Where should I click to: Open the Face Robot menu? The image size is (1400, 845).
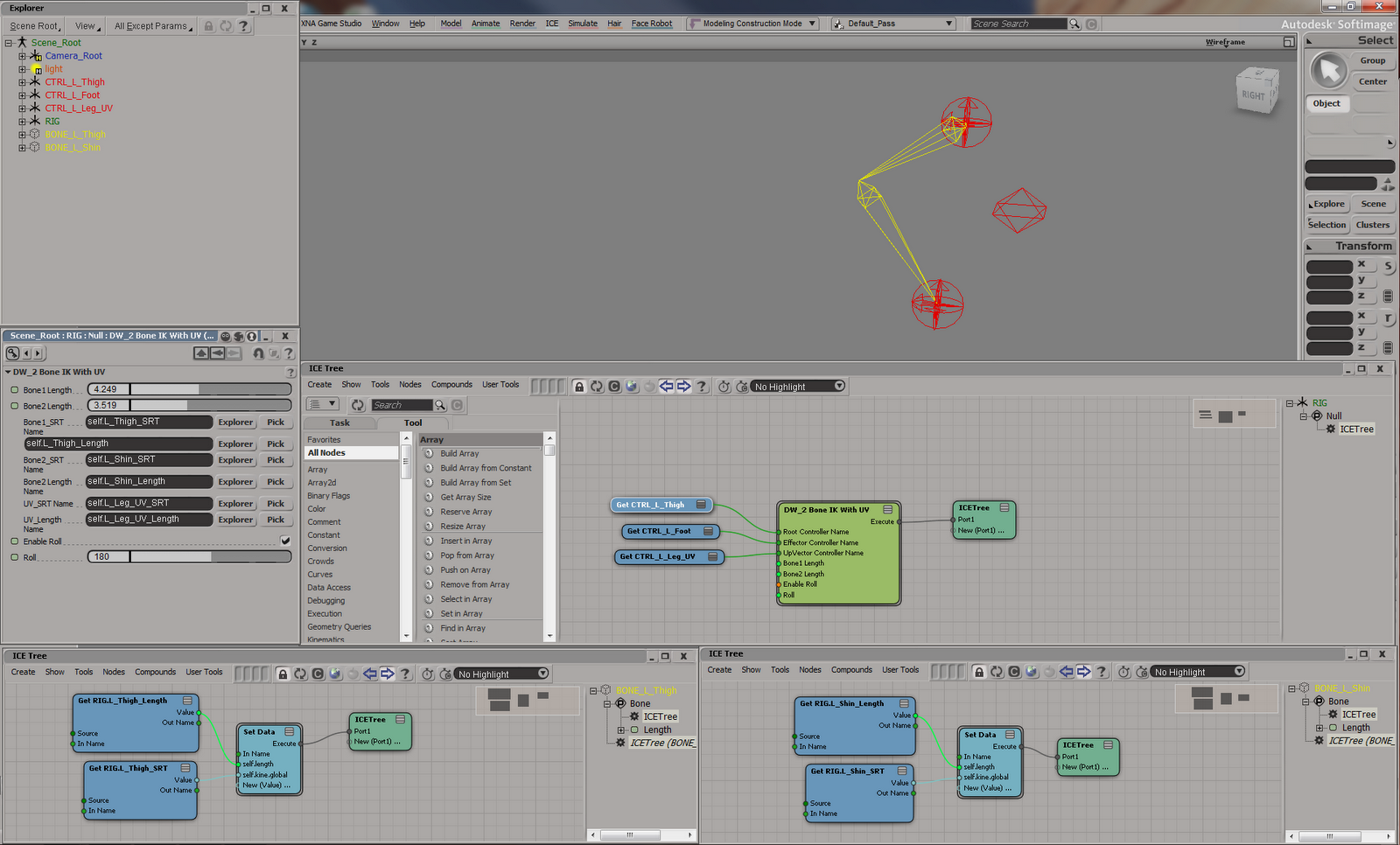(652, 24)
